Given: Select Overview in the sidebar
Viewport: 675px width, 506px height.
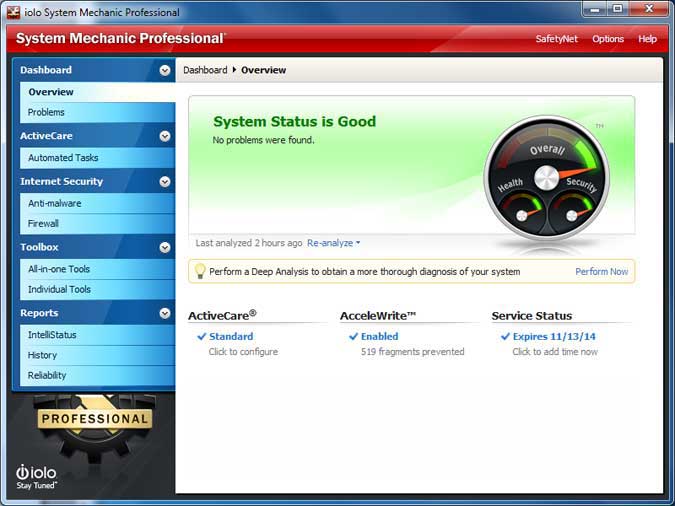Looking at the screenshot, I should pyautogui.click(x=97, y=92).
